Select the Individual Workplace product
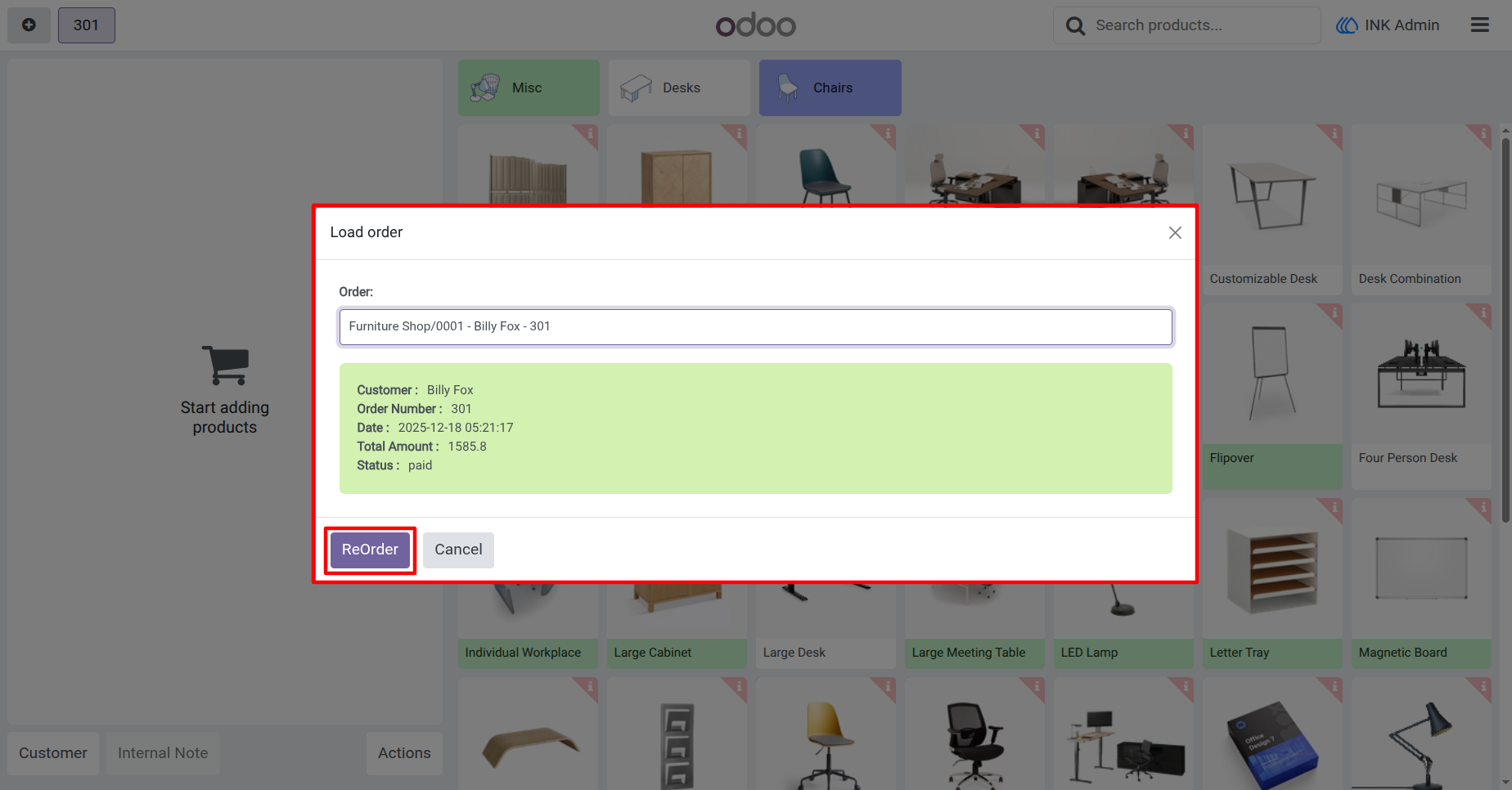The height and width of the screenshot is (790, 1512). pos(528,627)
